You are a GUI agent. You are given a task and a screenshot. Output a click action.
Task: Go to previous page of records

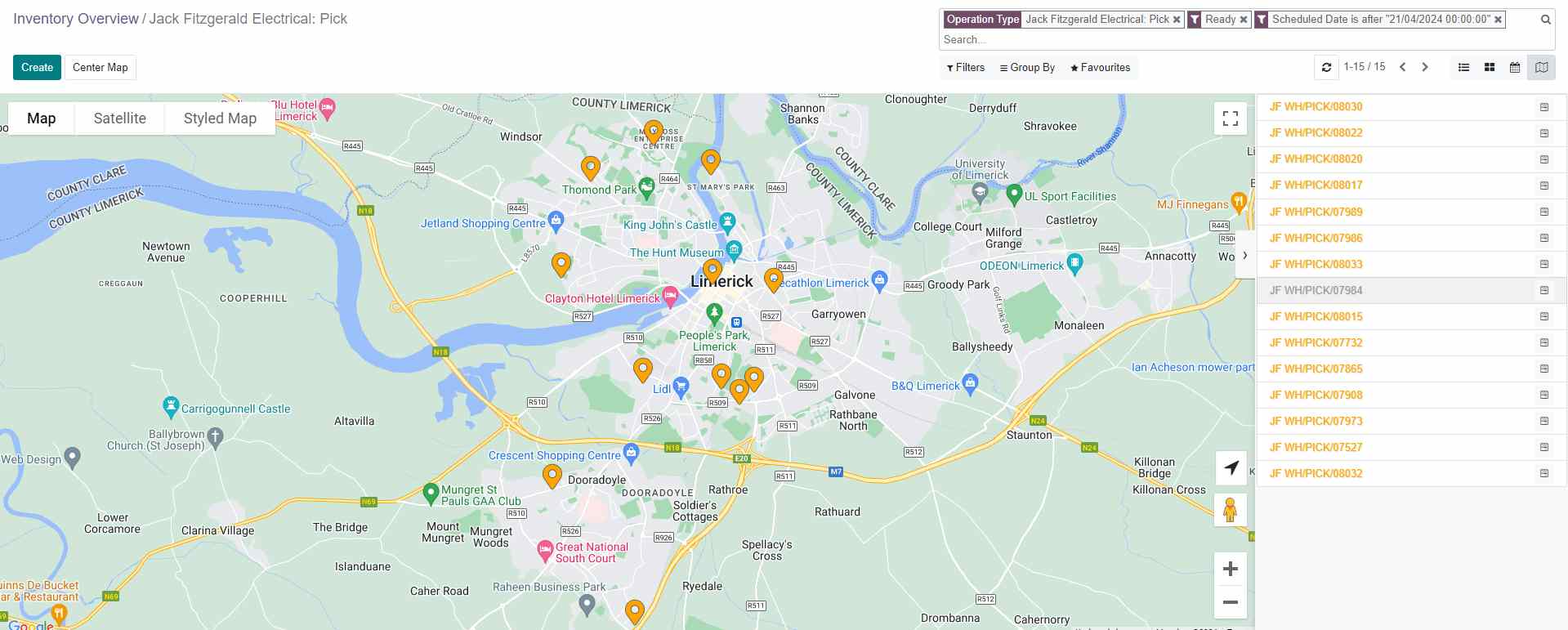tap(1402, 67)
